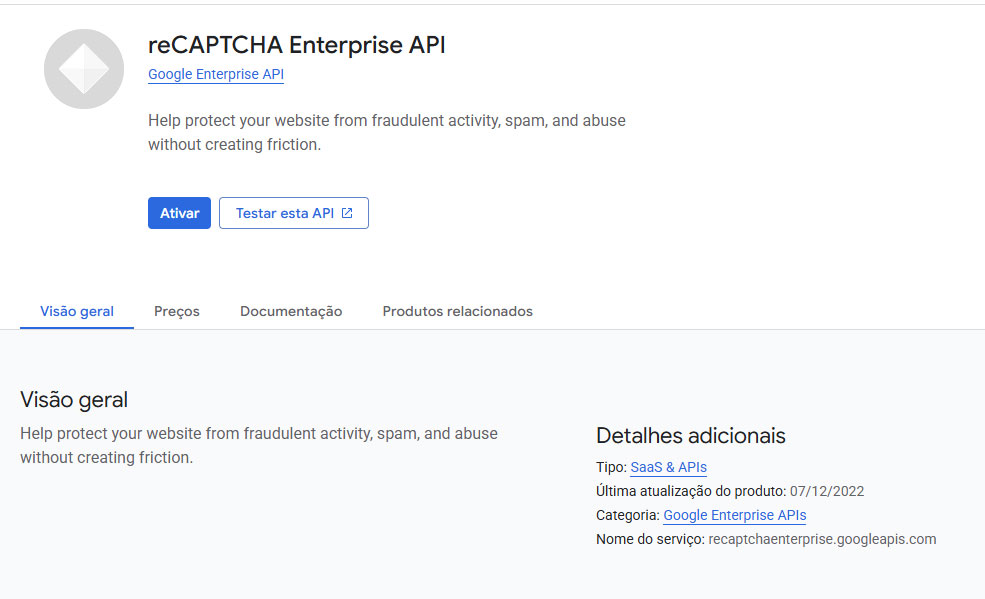Open the SaaS & APIs type link
The image size is (985, 599).
pyautogui.click(x=668, y=467)
